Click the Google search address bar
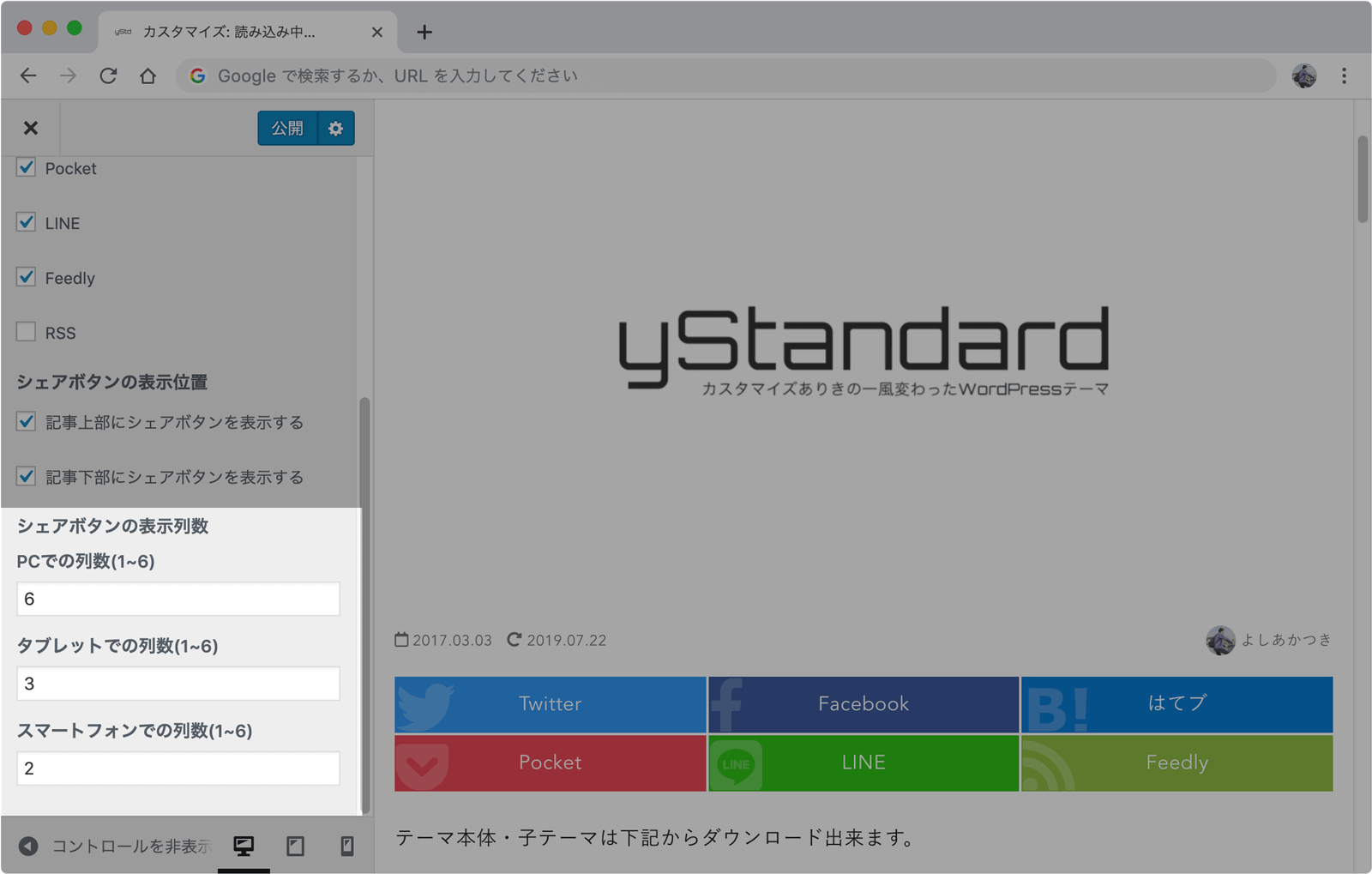 (x=725, y=75)
